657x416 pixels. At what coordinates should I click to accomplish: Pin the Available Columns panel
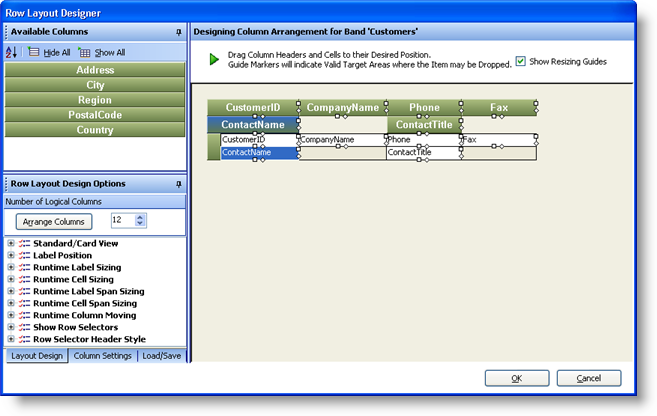click(x=178, y=33)
